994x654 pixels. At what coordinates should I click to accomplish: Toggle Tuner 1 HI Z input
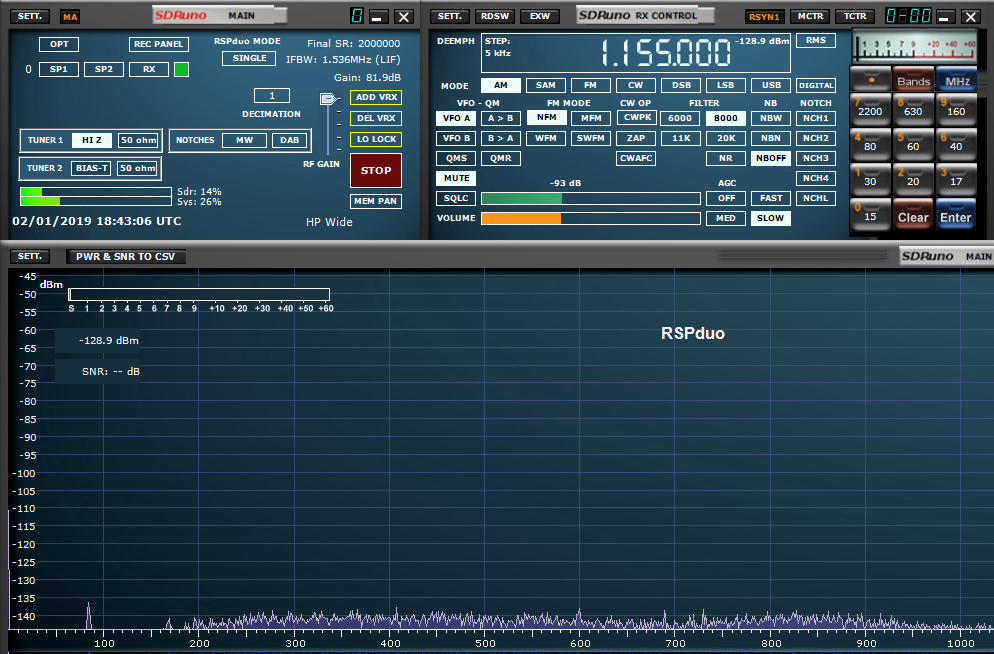point(91,140)
